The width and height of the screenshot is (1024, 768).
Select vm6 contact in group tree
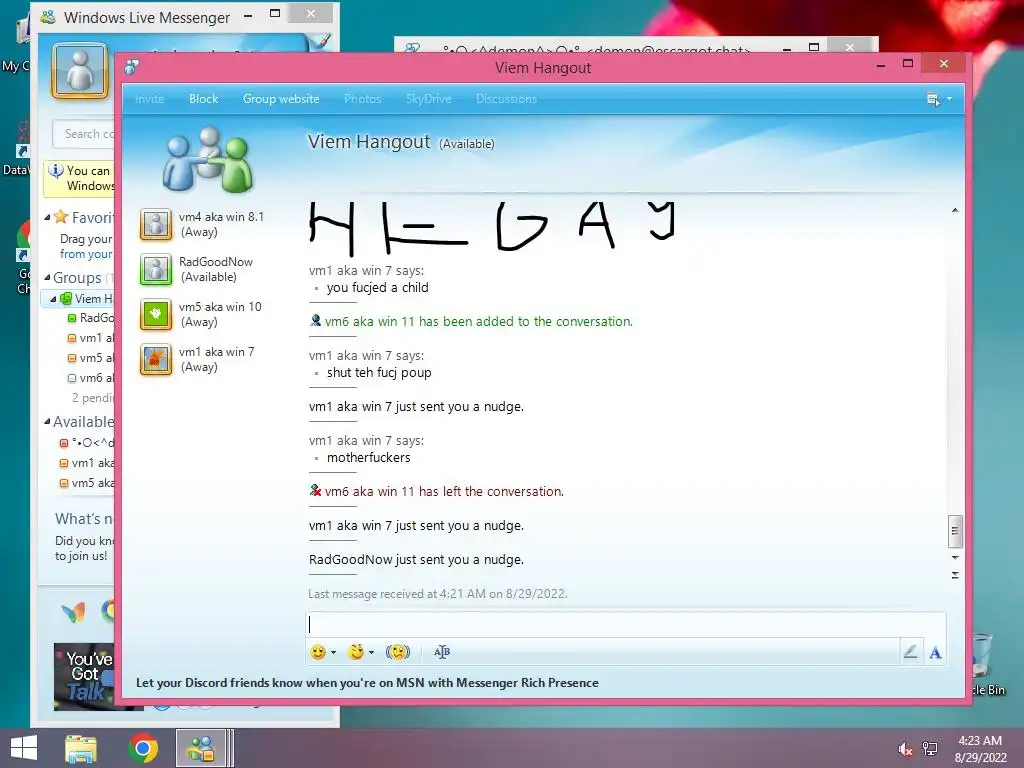pyautogui.click(x=91, y=378)
